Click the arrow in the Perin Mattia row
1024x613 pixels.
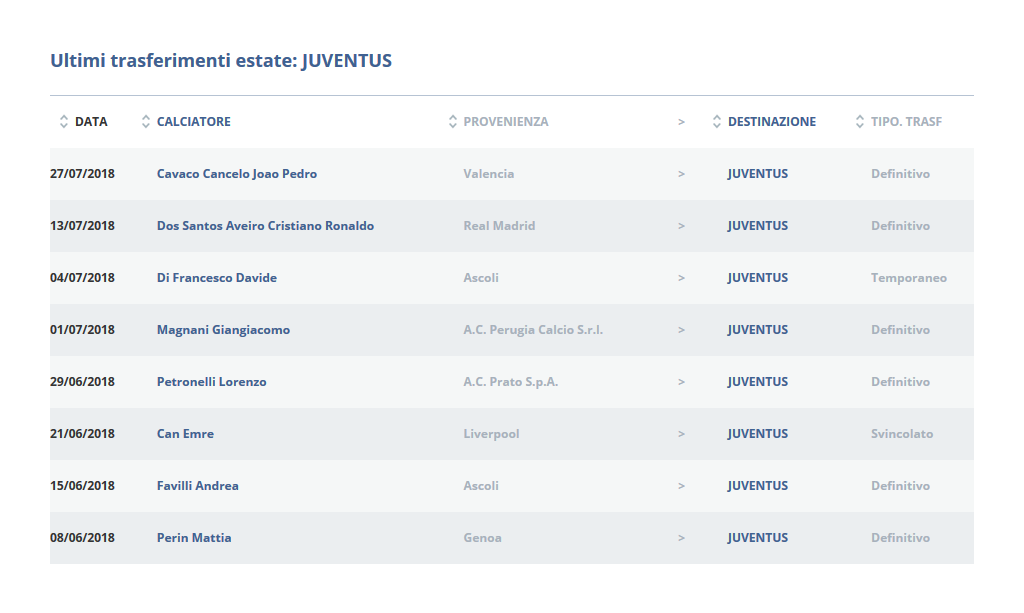click(x=681, y=538)
